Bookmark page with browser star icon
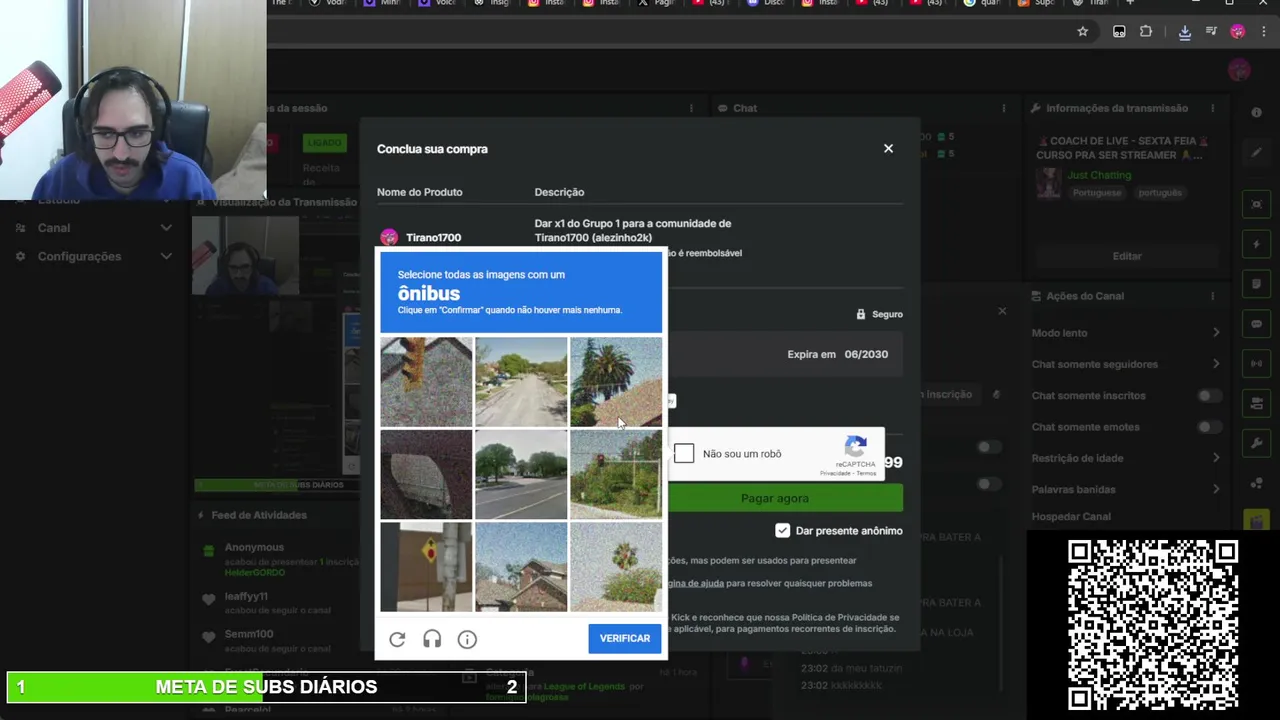 (x=1082, y=32)
